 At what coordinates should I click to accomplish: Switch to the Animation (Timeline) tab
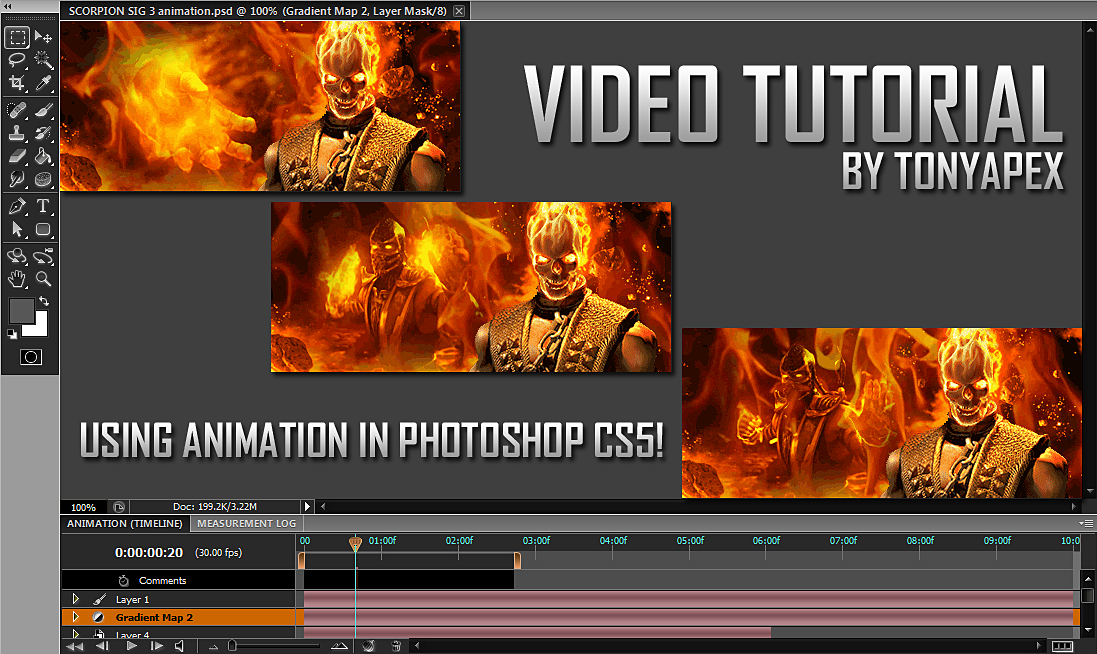[125, 524]
